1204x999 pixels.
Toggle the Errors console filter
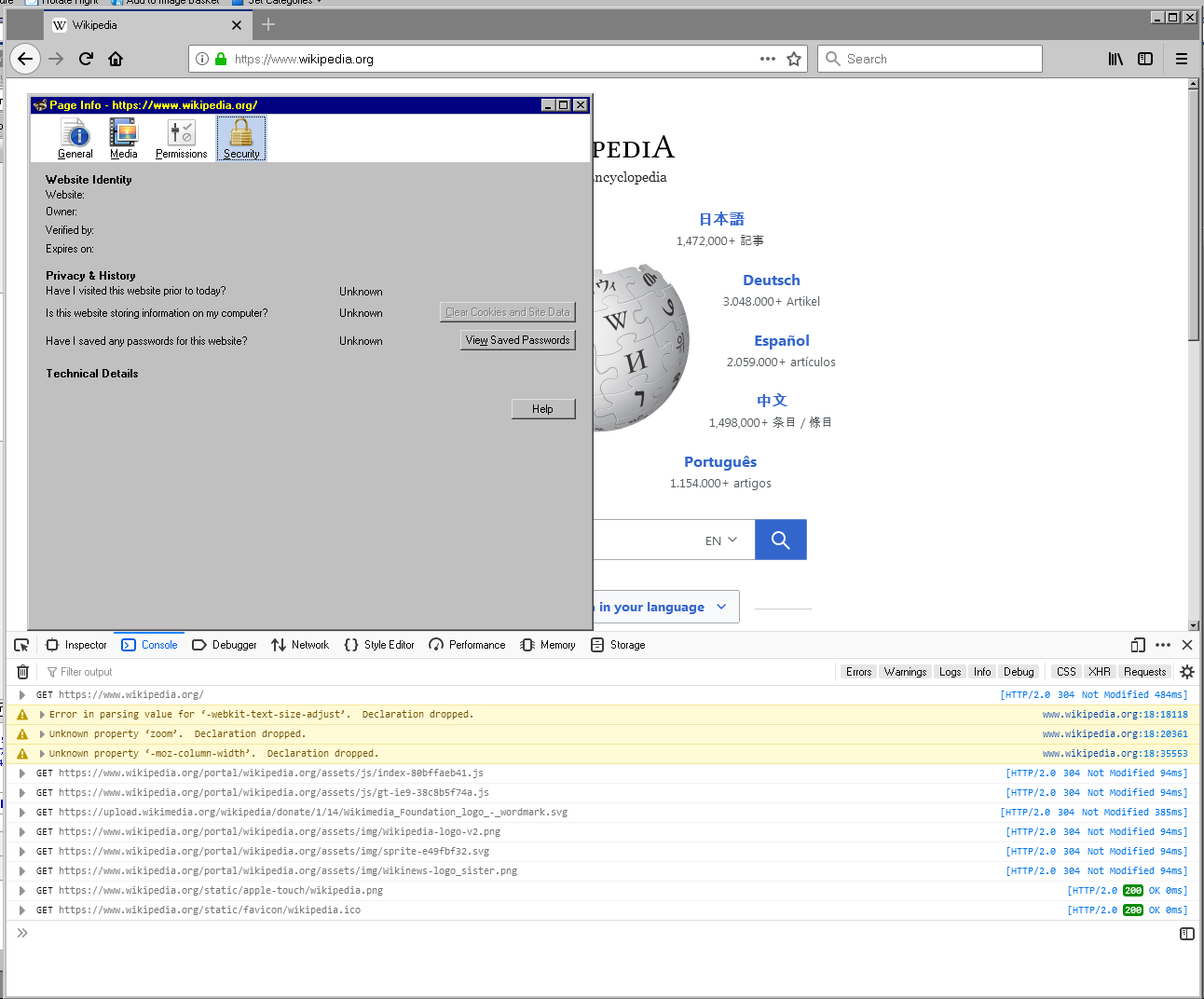pyautogui.click(x=858, y=672)
